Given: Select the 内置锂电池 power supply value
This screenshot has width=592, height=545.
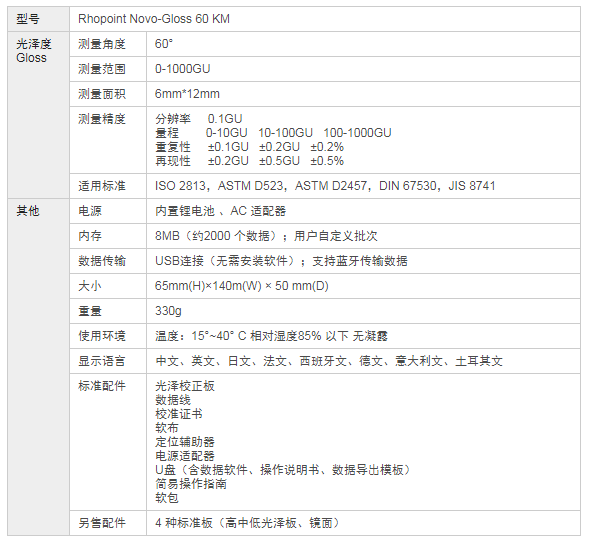Looking at the screenshot, I should pos(220,211).
